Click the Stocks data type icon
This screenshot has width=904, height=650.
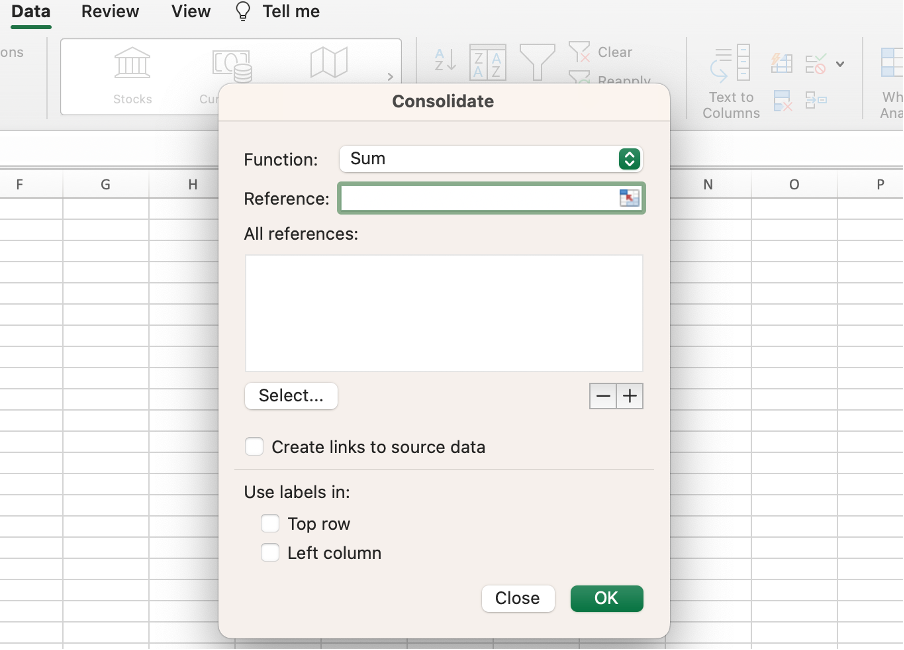pyautogui.click(x=132, y=64)
